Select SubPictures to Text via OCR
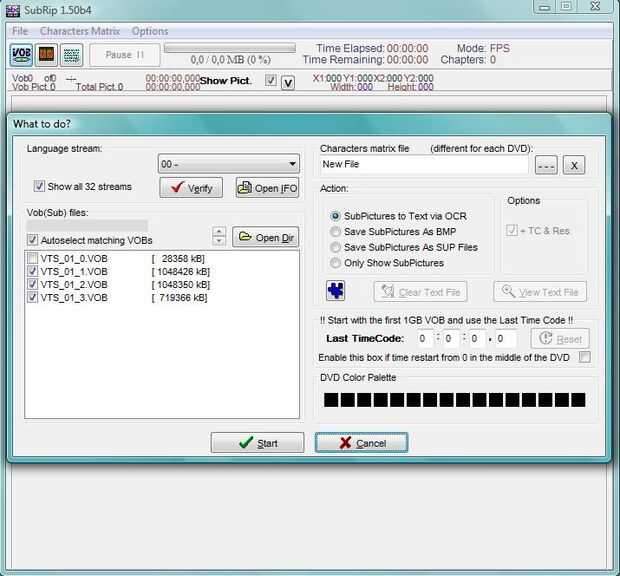The image size is (620, 576). (335, 216)
